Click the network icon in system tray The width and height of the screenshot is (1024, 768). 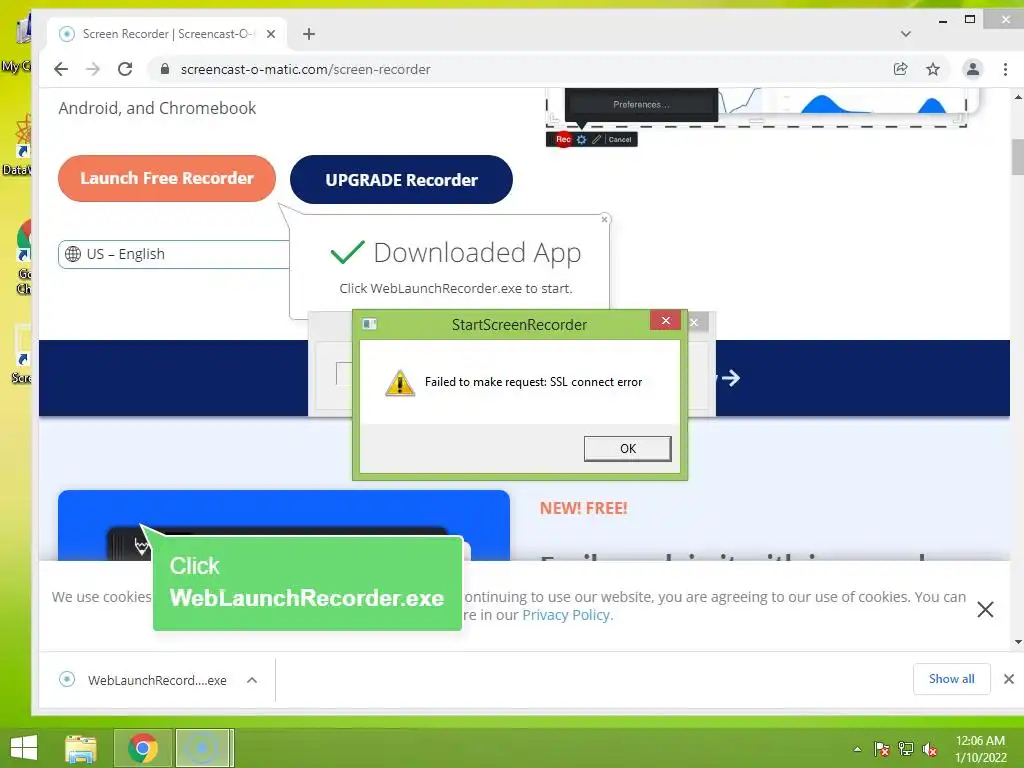pos(905,749)
